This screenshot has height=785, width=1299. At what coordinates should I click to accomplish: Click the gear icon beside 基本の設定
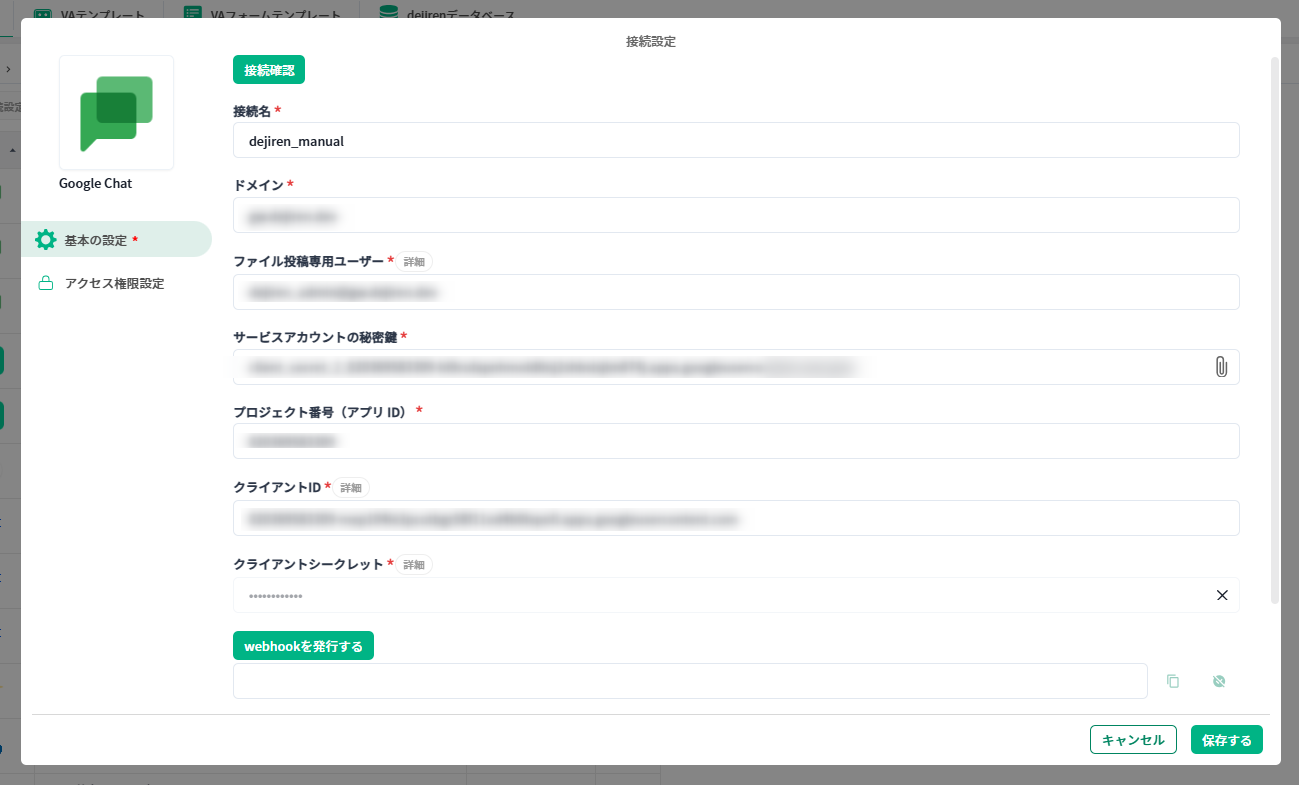(x=45, y=240)
